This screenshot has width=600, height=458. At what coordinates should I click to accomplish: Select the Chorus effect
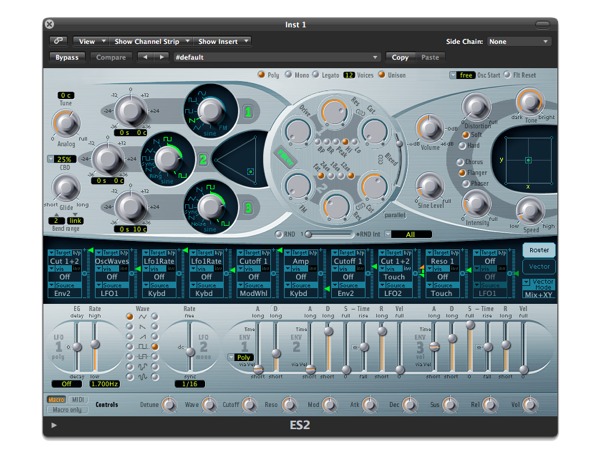(x=460, y=162)
